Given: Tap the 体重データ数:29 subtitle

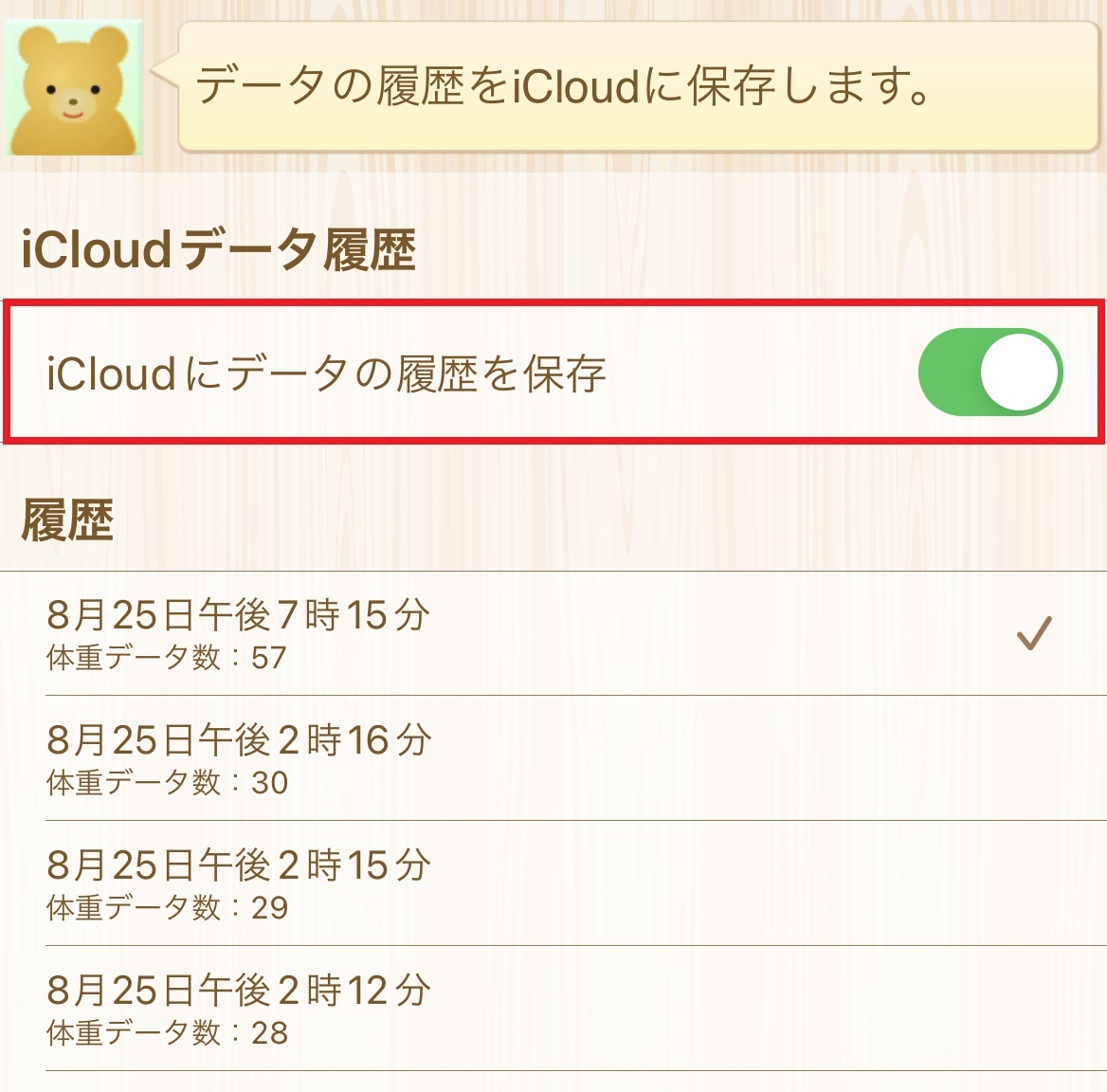Looking at the screenshot, I should pyautogui.click(x=167, y=908).
